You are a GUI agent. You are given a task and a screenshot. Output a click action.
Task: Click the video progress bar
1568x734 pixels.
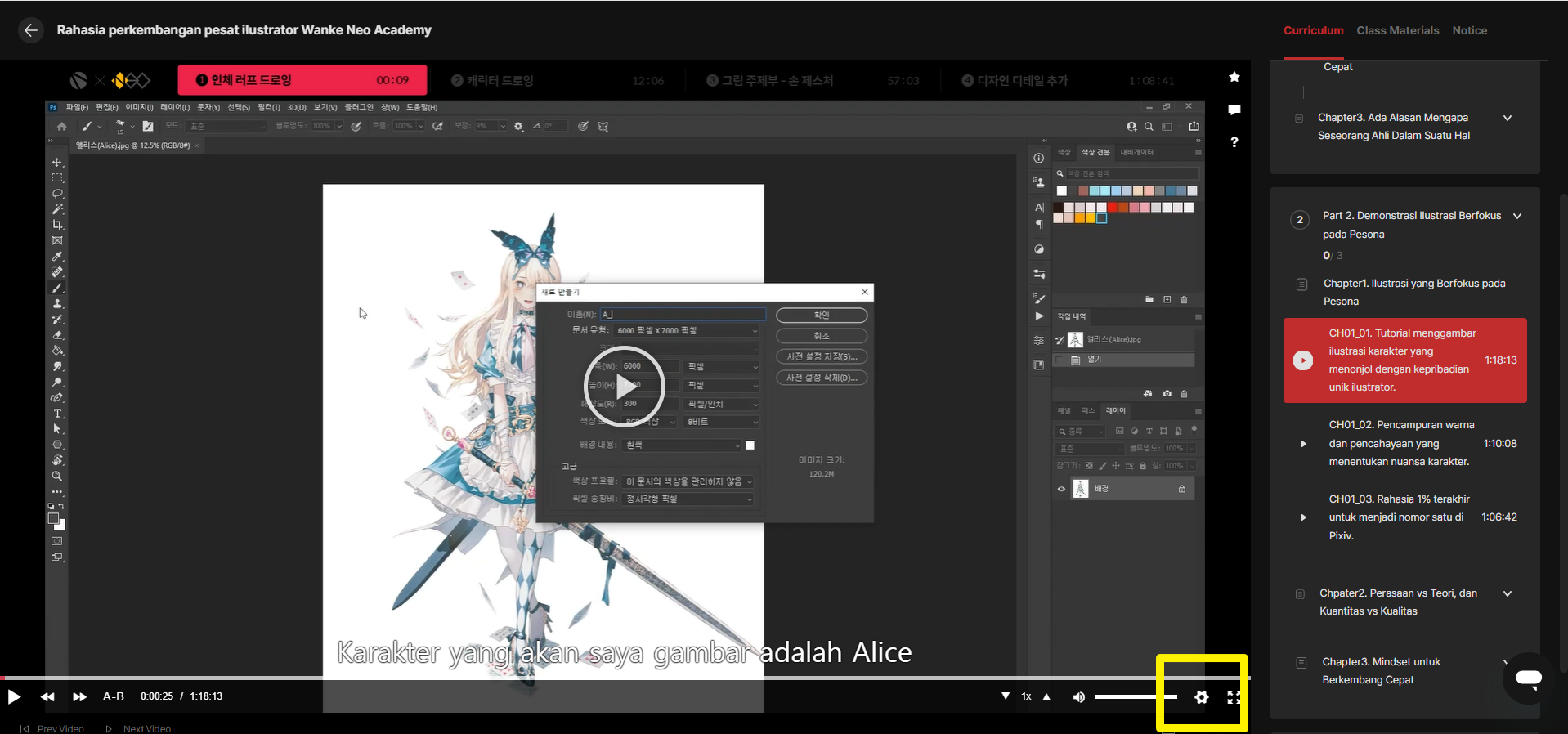tap(625, 678)
